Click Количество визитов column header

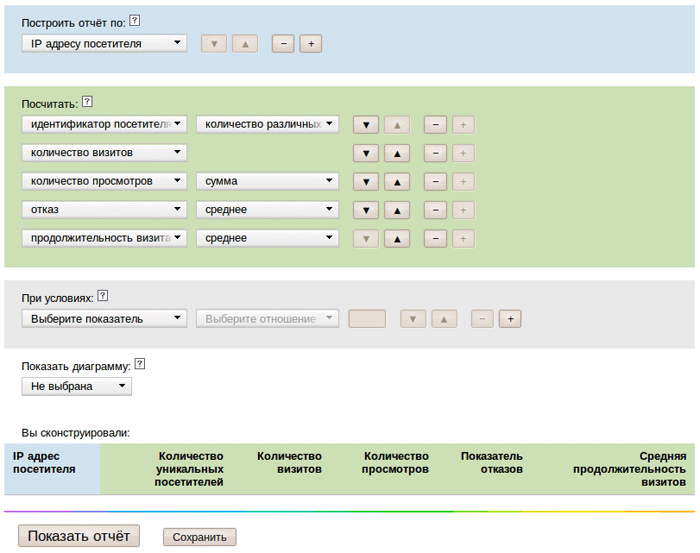point(289,463)
